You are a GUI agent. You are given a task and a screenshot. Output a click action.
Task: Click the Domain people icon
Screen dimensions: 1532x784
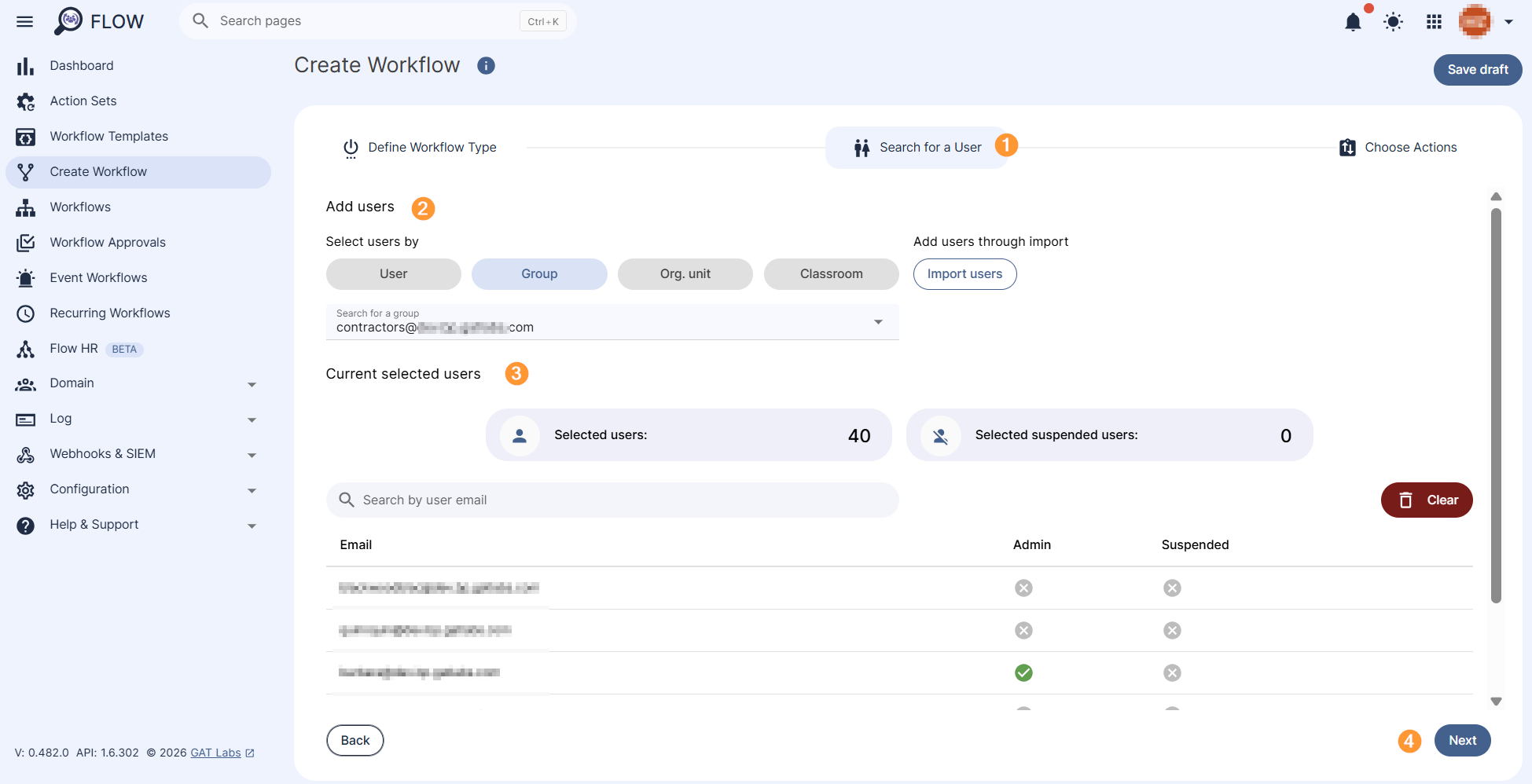click(x=25, y=384)
